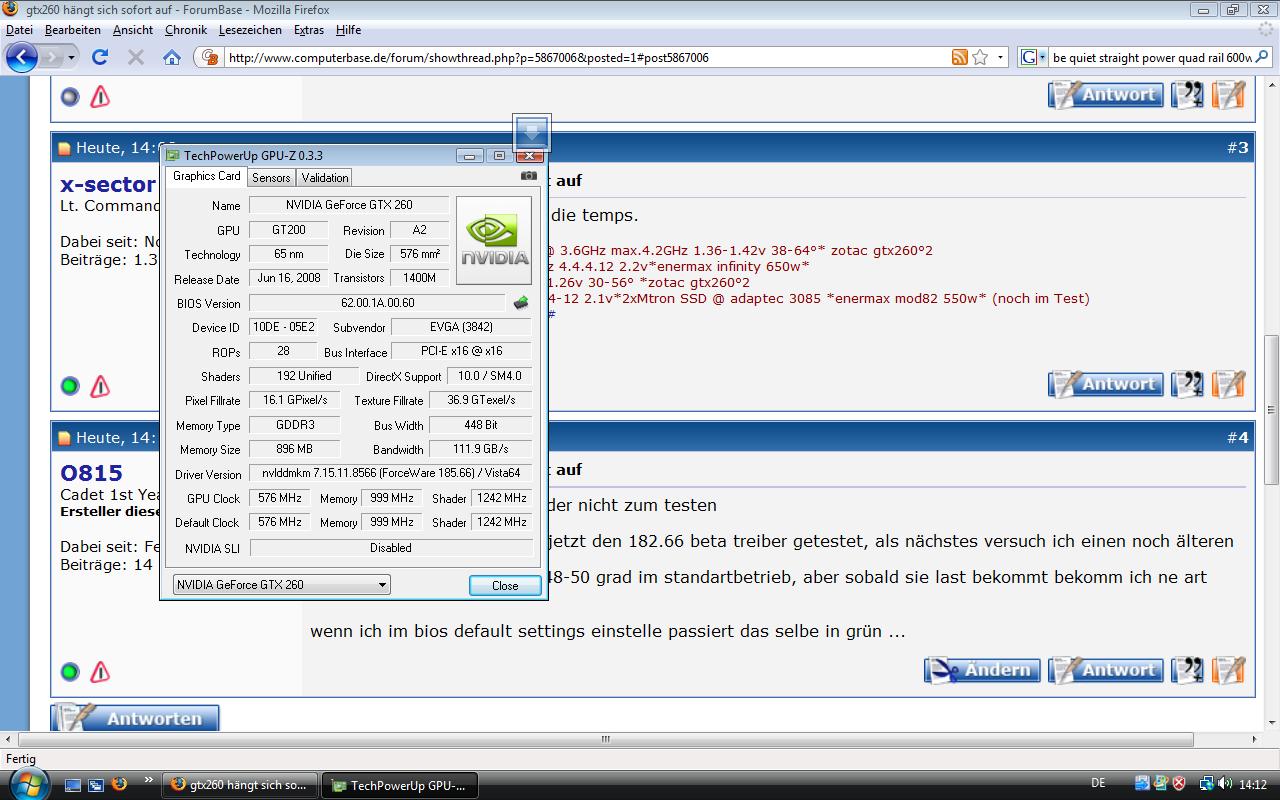Subscribe via the orange RSS feed icon

point(960,57)
